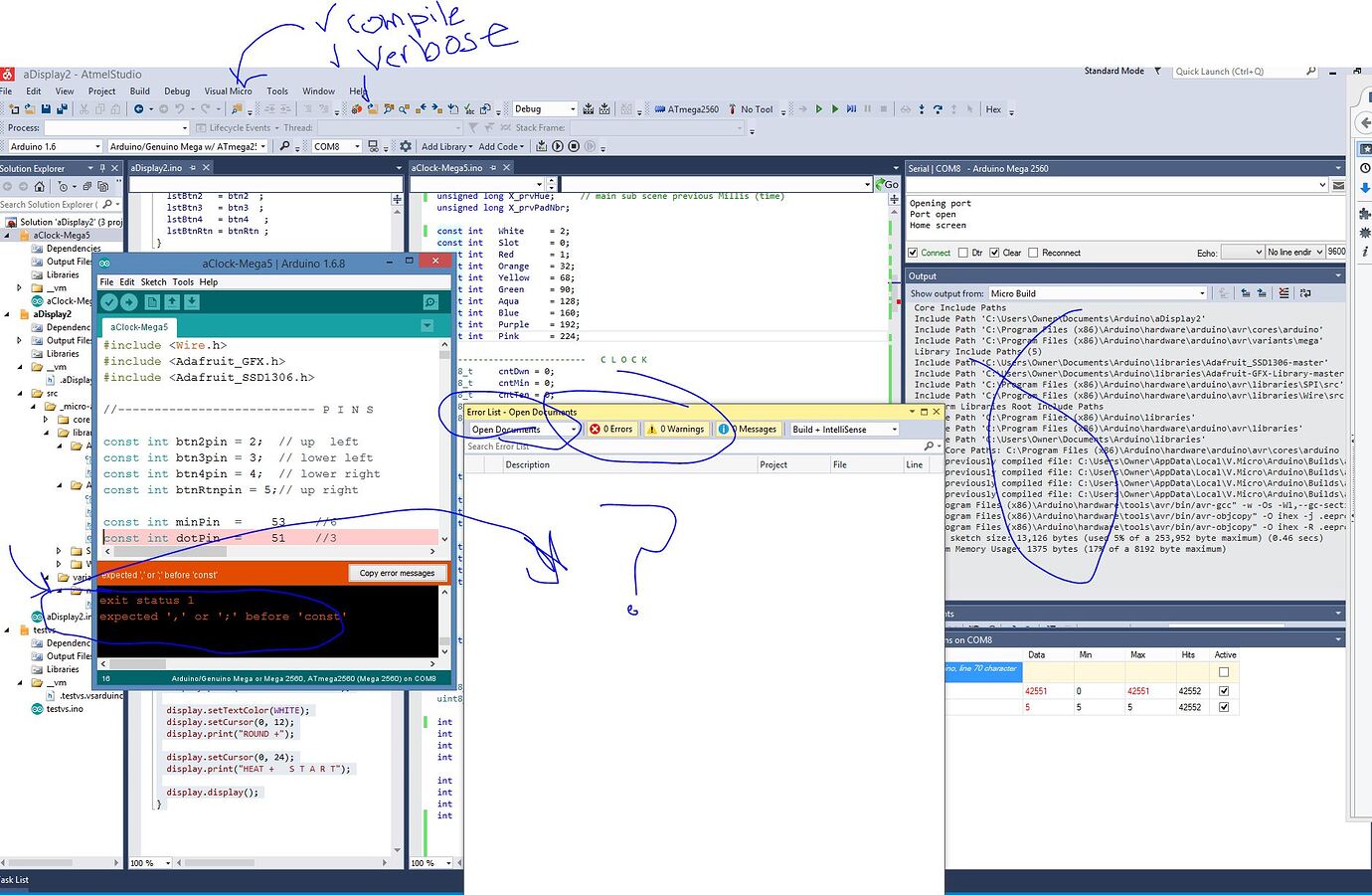Viewport: 1372px width, 895px height.
Task: Click the ATmega2560 device button
Action: coord(686,109)
